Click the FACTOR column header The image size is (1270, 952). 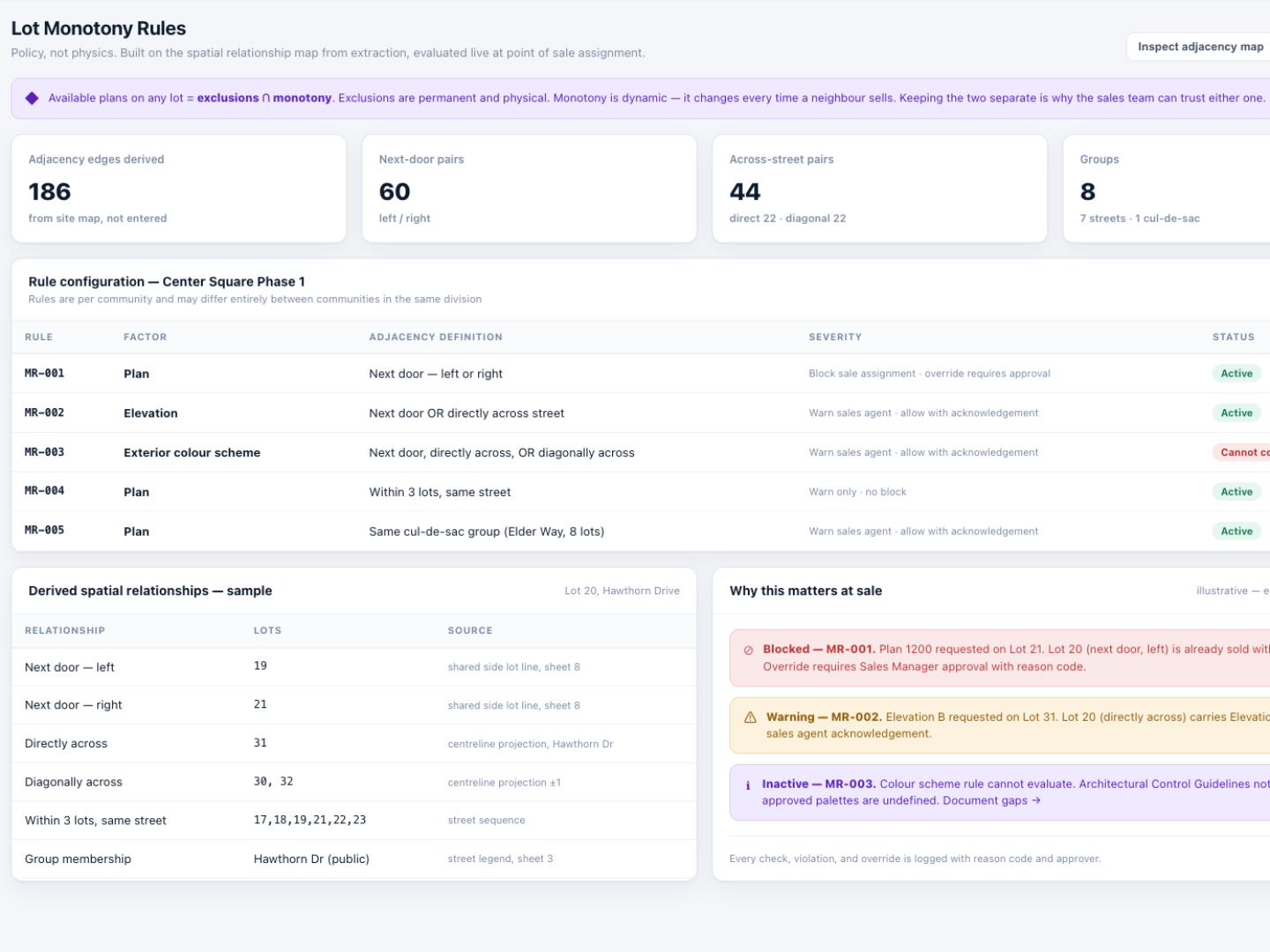[x=146, y=337]
